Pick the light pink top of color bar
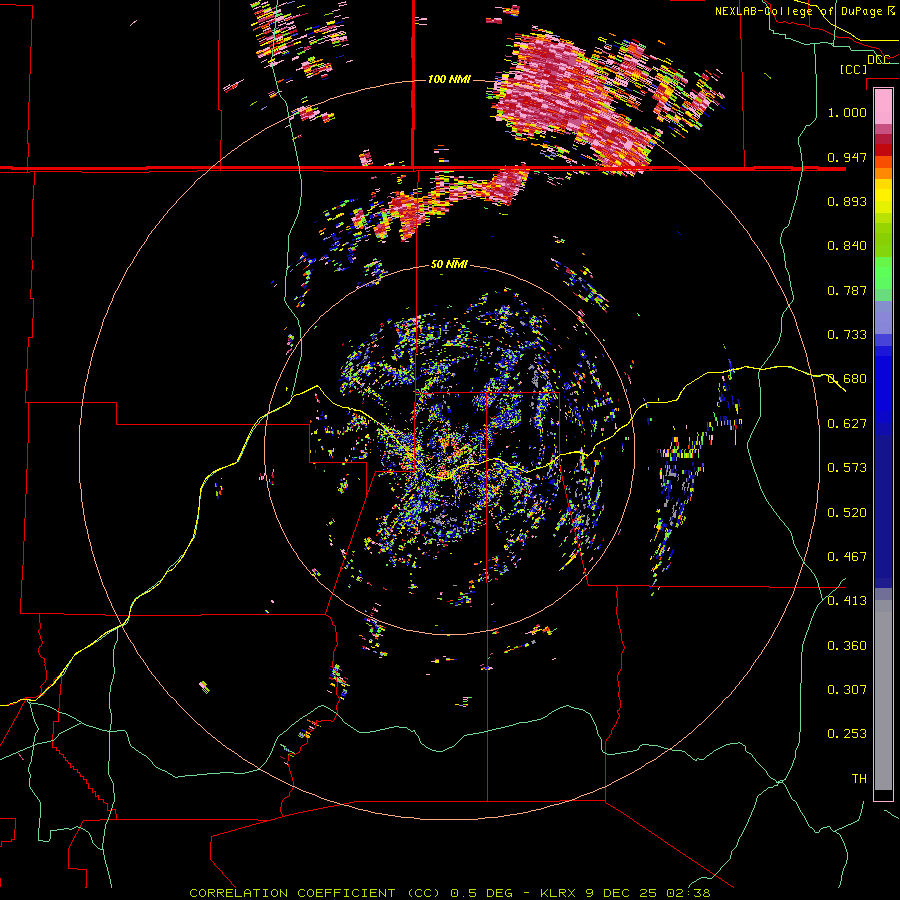Image resolution: width=900 pixels, height=900 pixels. point(883,106)
